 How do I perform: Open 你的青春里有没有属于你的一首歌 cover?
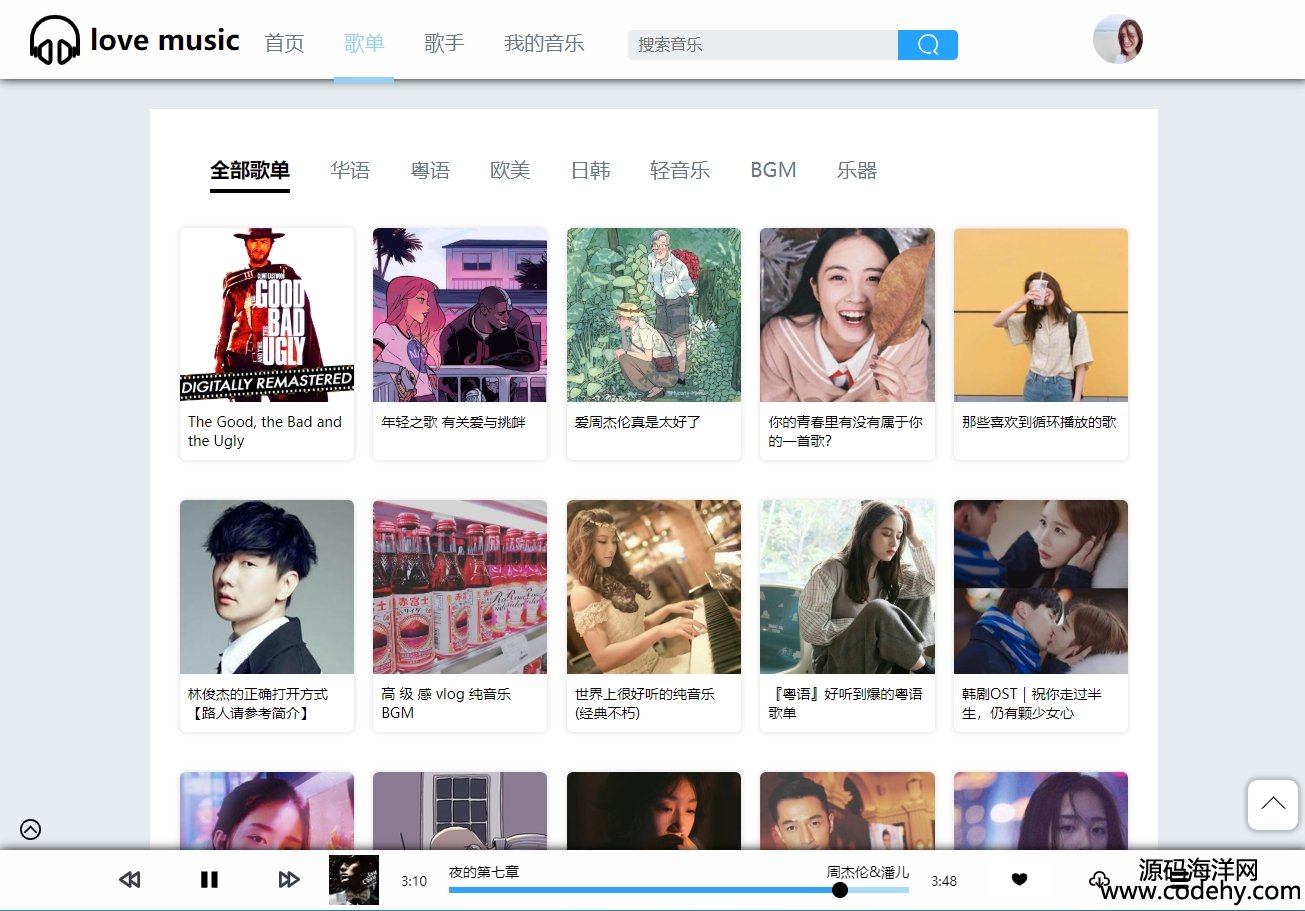847,315
